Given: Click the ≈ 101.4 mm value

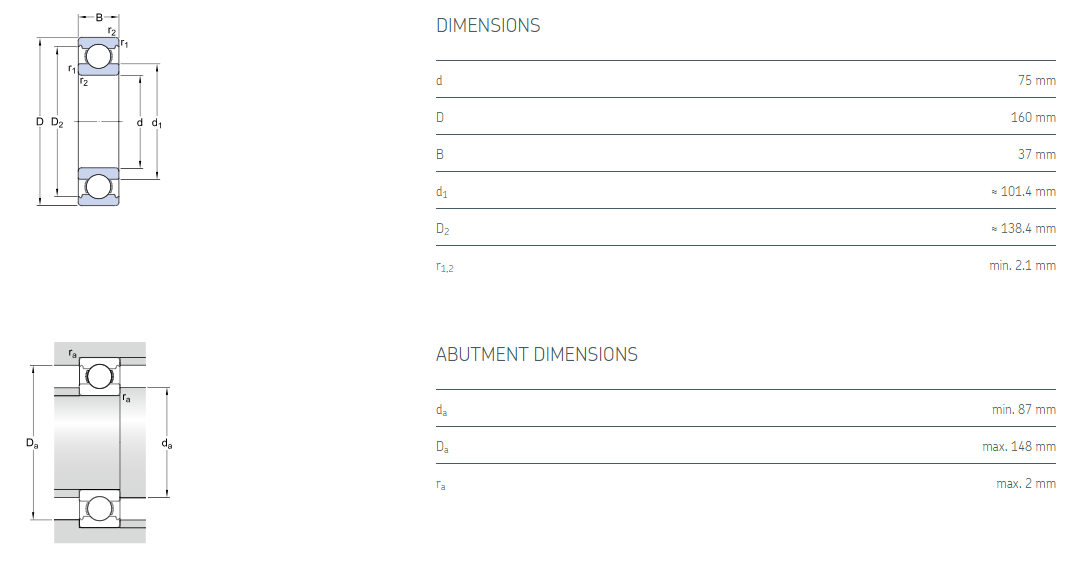Looking at the screenshot, I should tap(1022, 191).
